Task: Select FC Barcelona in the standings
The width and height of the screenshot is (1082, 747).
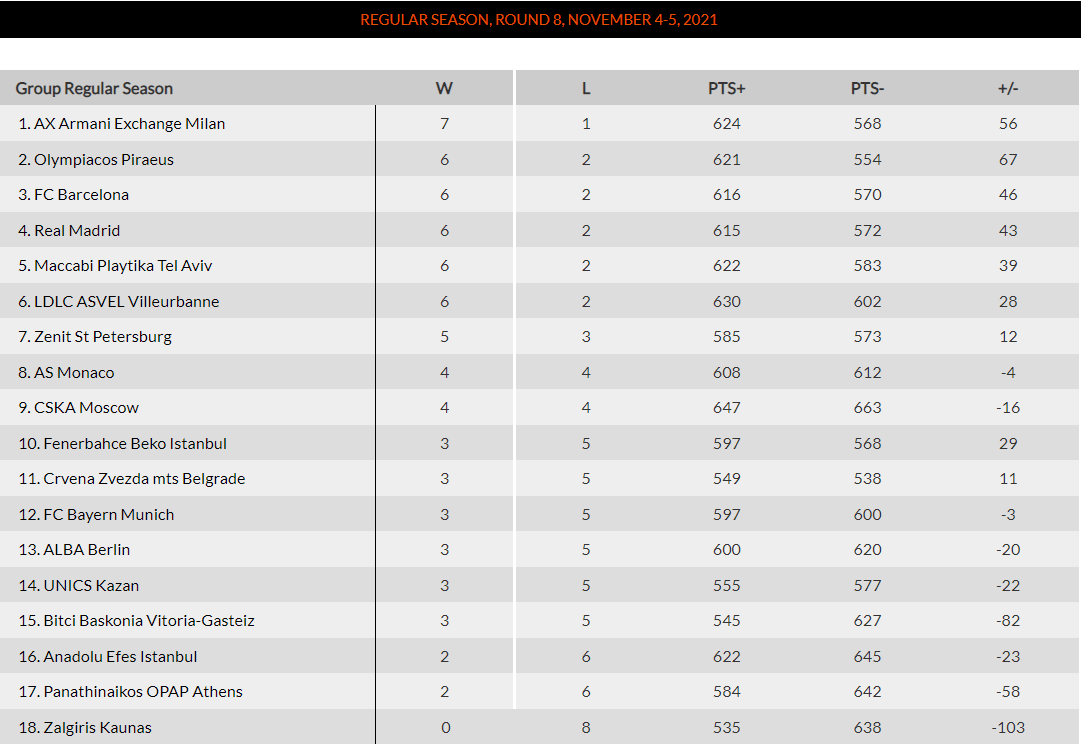Action: coord(81,195)
